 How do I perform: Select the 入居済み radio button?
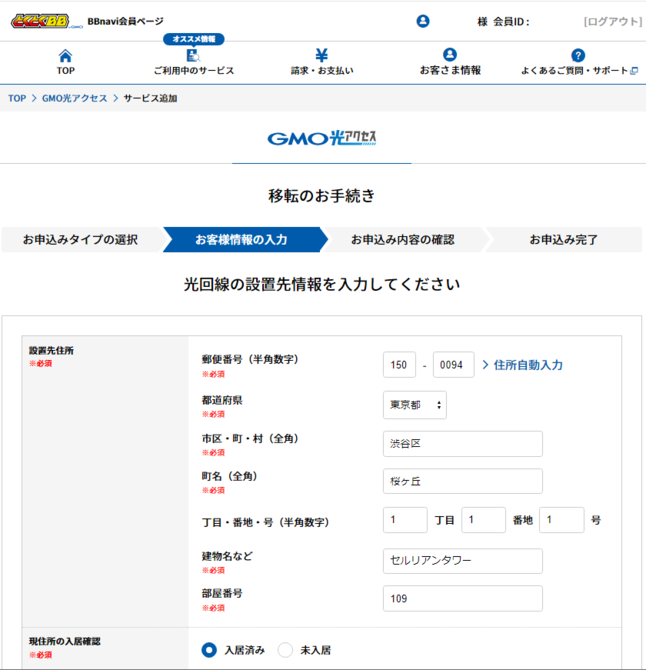209,650
